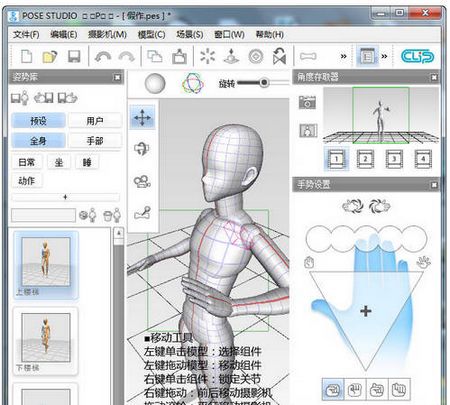This screenshot has height=405, width=450.
Task: Click the 动作 action category button
Action: 27,181
